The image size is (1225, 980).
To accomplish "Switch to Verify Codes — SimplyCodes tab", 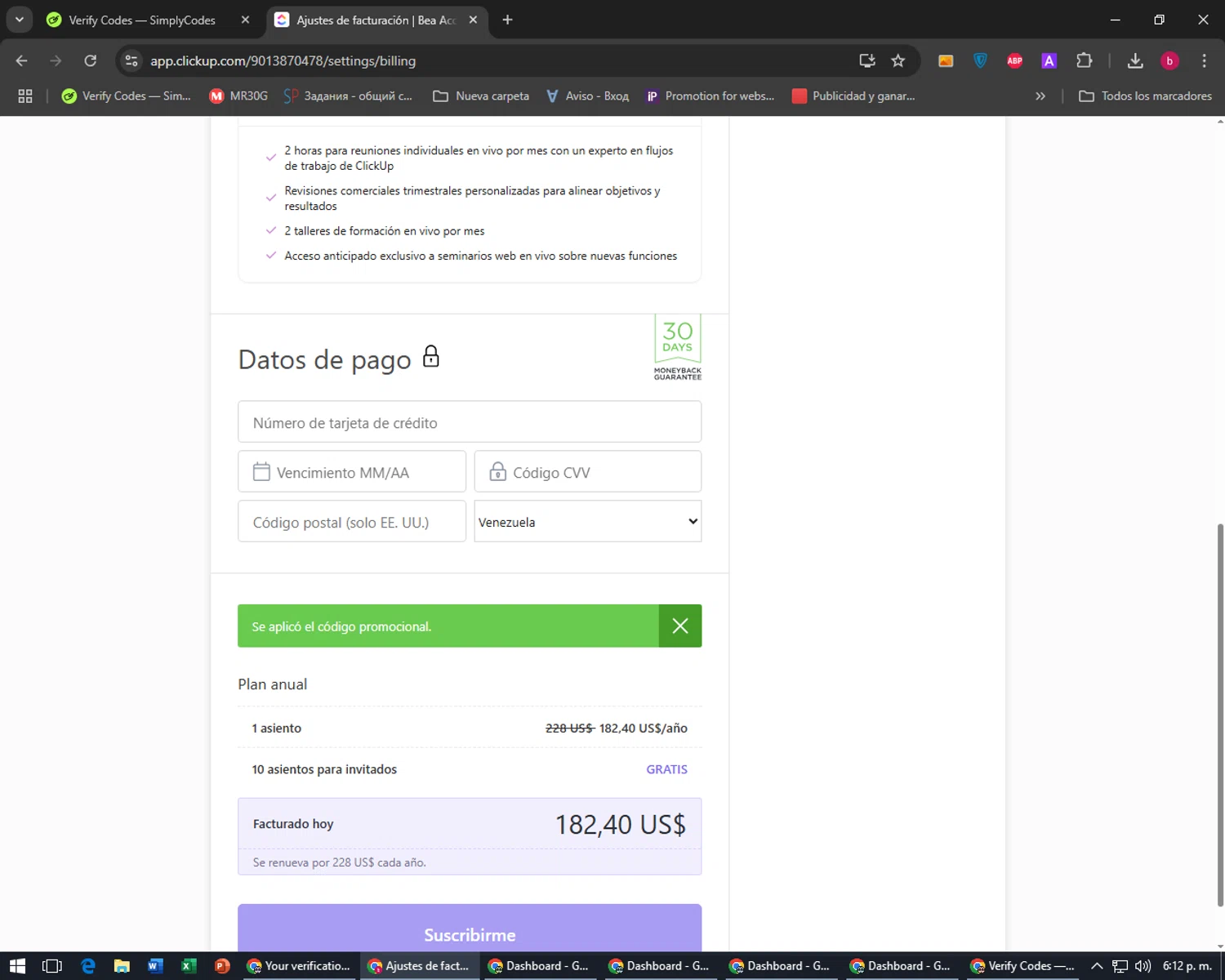I will 141,20.
